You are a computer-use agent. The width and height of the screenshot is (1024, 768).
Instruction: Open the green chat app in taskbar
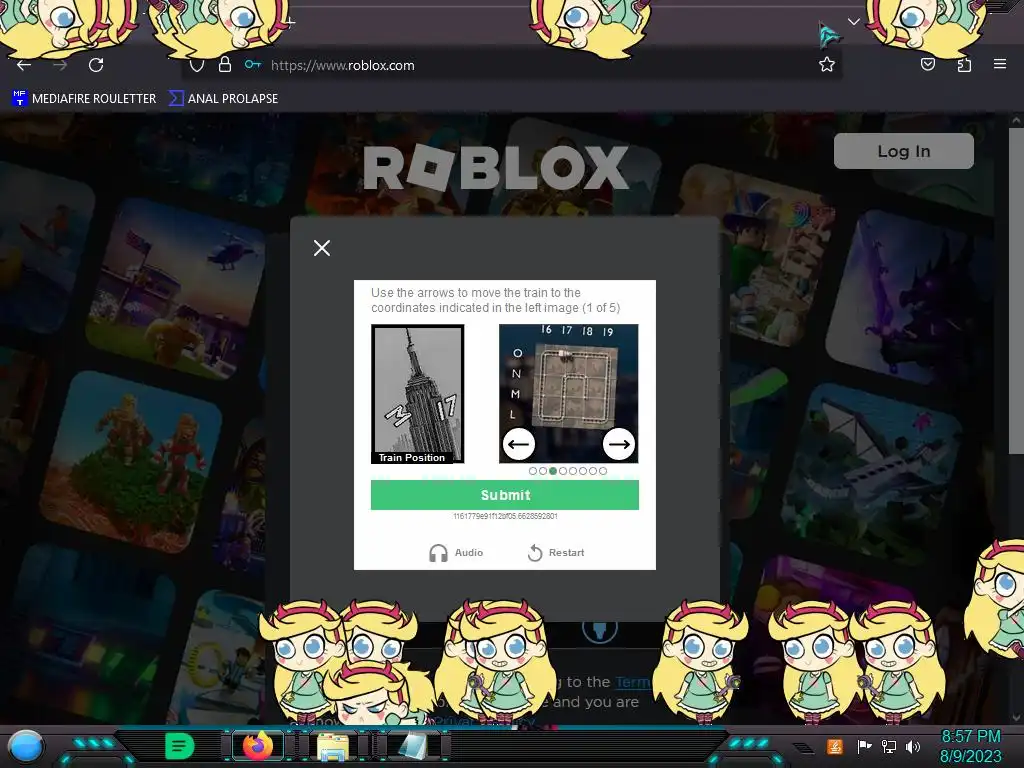tap(180, 745)
